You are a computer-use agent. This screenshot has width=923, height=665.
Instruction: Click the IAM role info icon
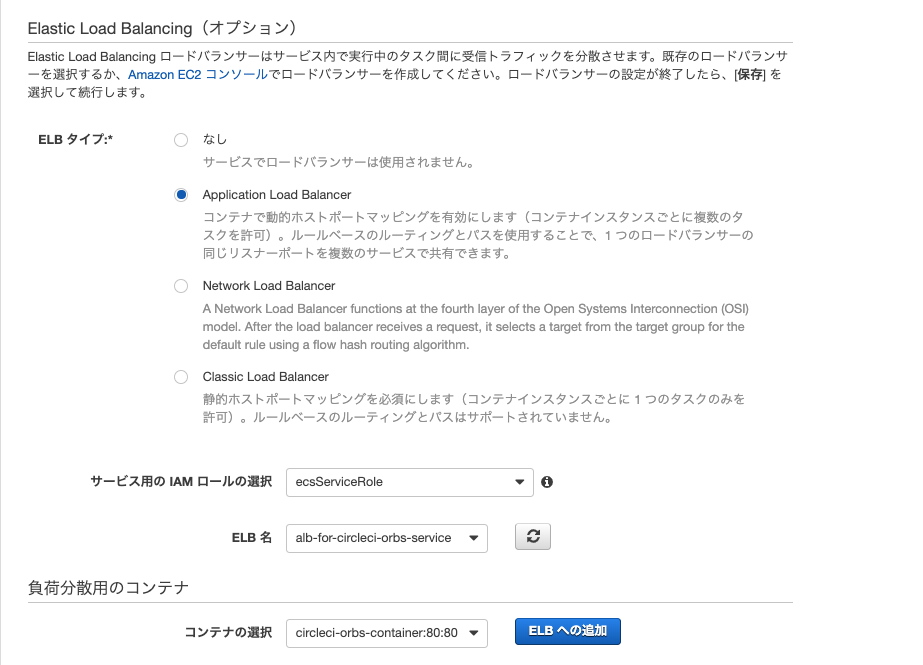tap(547, 482)
